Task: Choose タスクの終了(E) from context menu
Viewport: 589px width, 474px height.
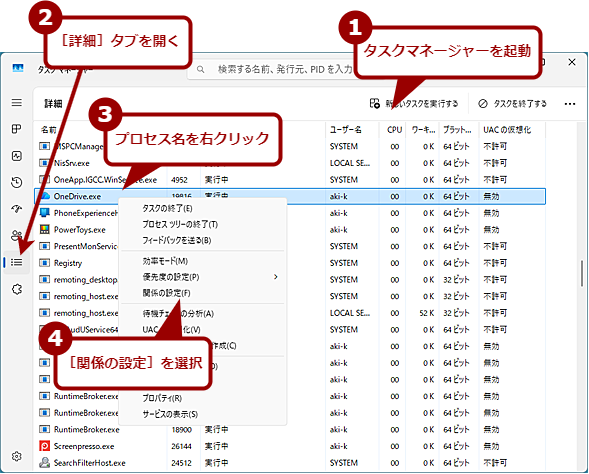Action: click(167, 208)
